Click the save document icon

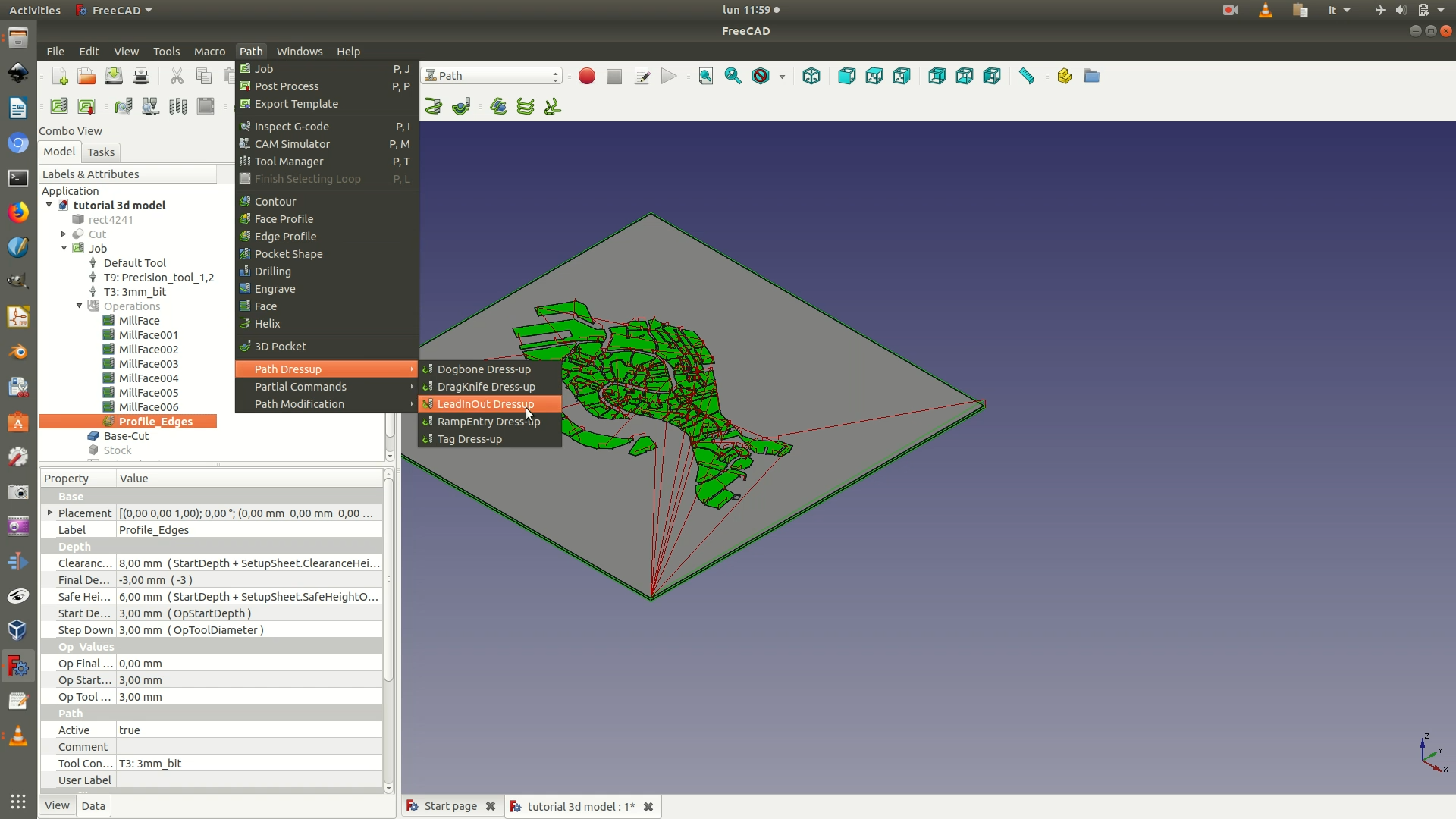pyautogui.click(x=114, y=76)
